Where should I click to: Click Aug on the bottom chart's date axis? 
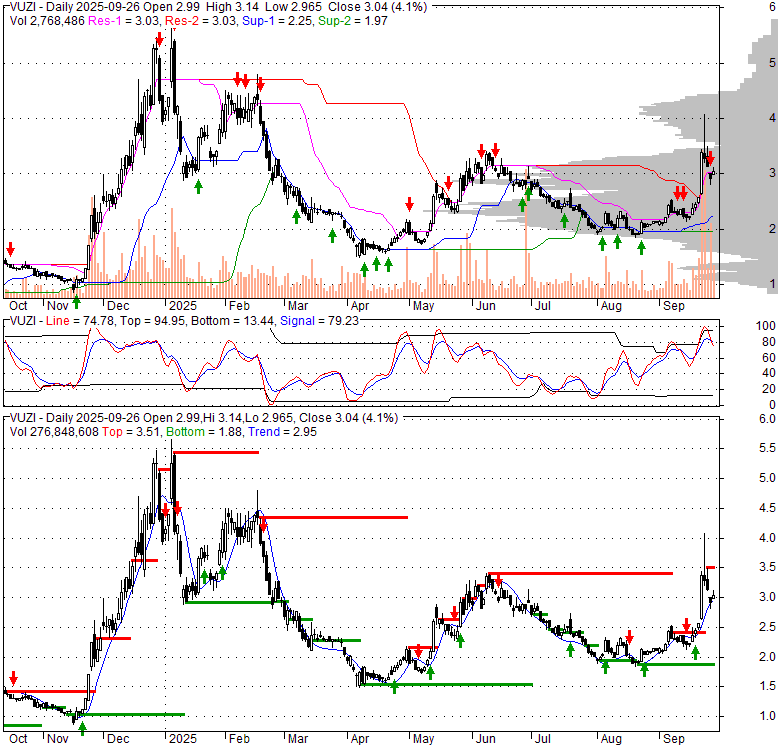(611, 739)
